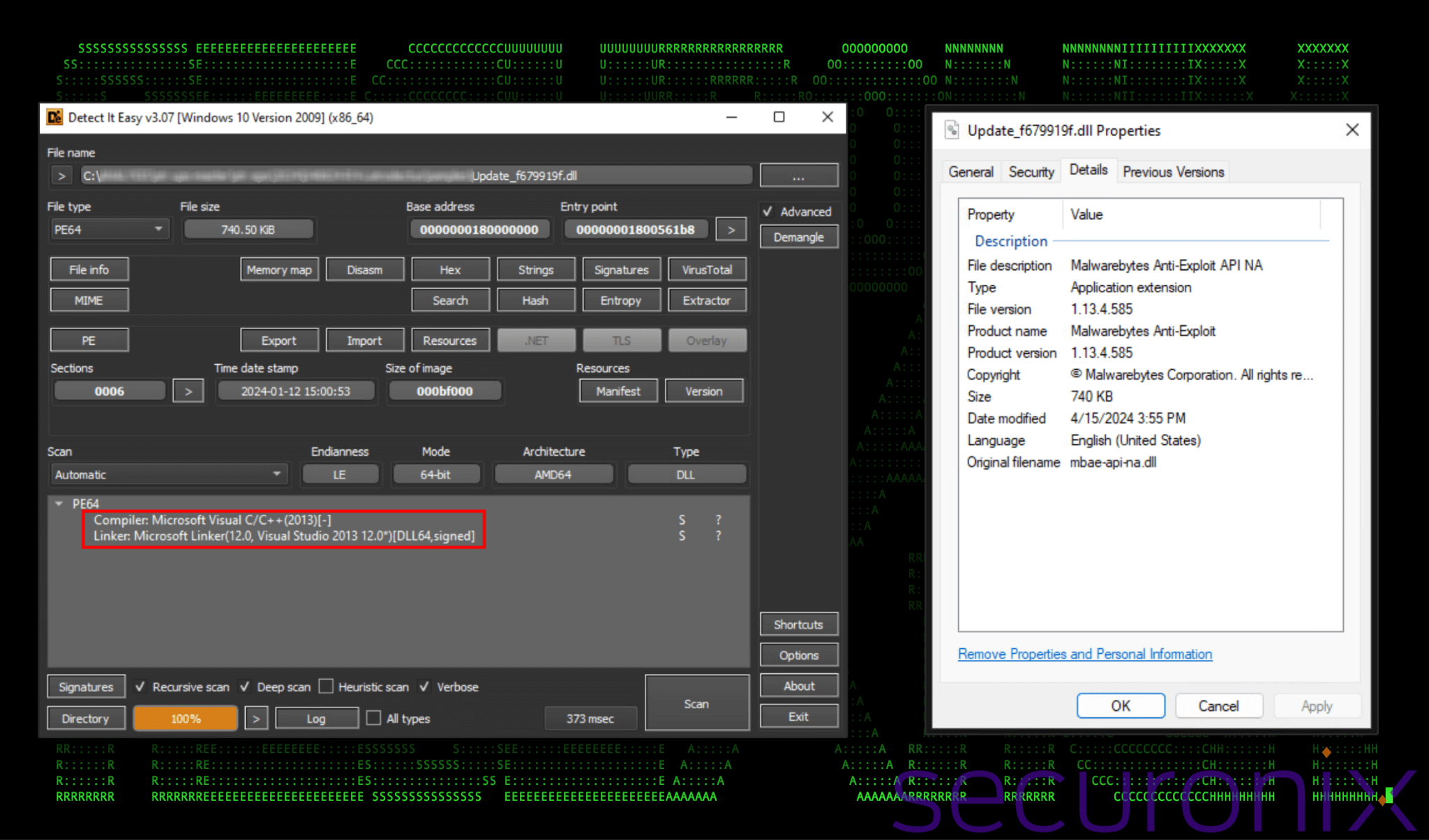Click the question mark on Linker row
The width and height of the screenshot is (1429, 840).
click(x=718, y=536)
